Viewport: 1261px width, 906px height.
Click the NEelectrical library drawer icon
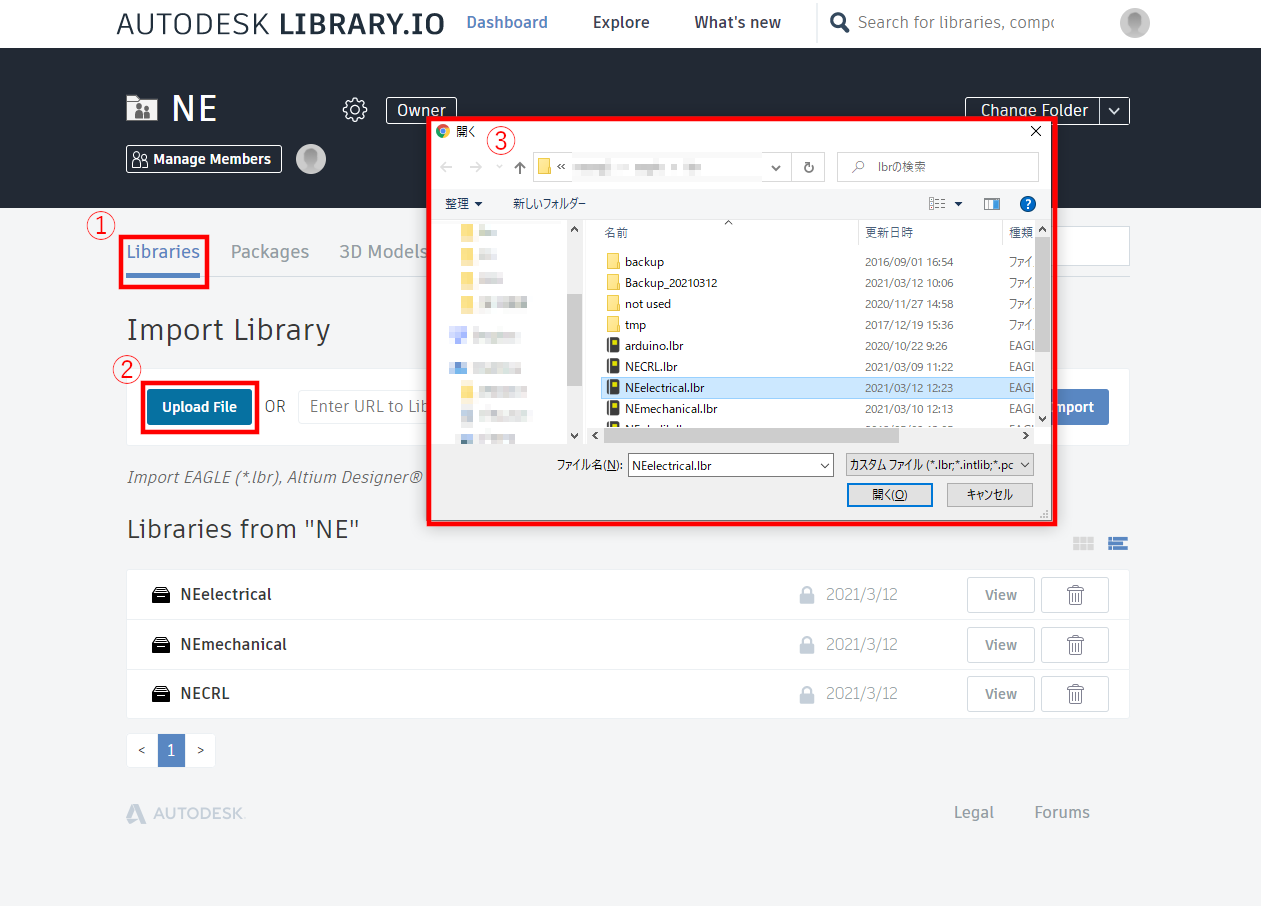click(161, 595)
